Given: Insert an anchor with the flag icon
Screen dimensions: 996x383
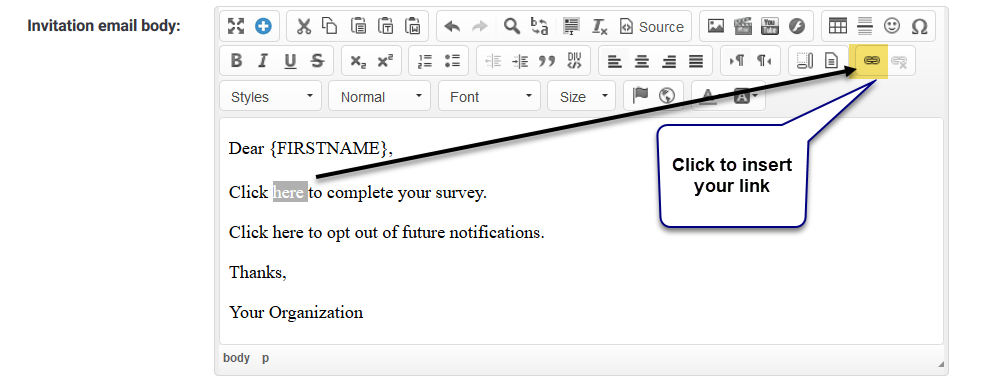Looking at the screenshot, I should (640, 96).
